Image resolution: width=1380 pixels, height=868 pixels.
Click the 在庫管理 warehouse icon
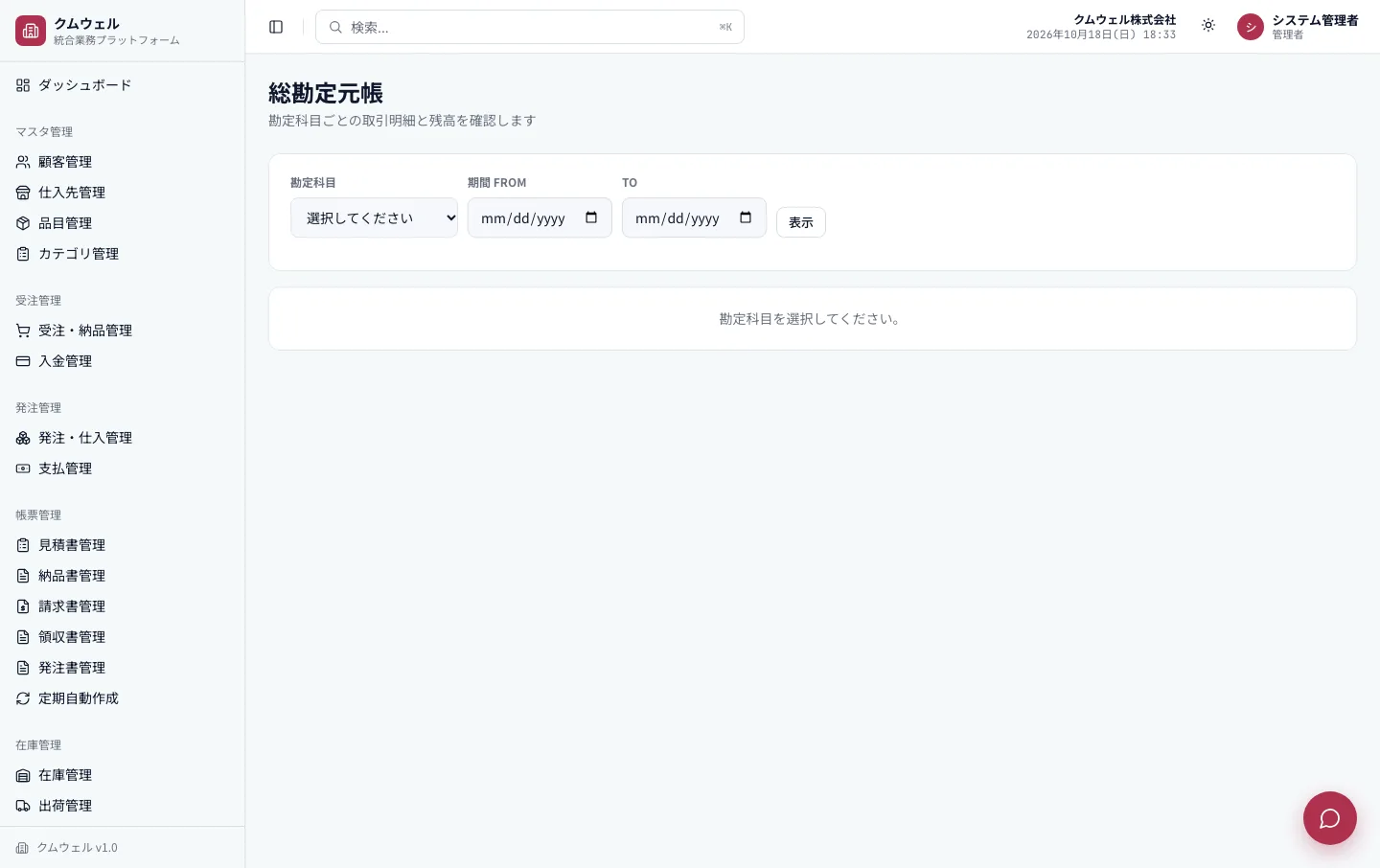(x=23, y=775)
